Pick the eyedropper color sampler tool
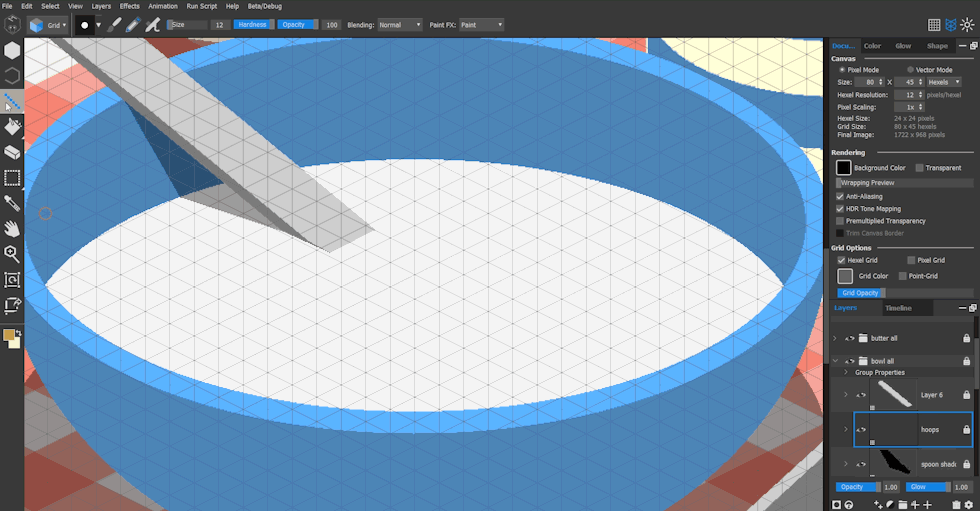 (12, 203)
